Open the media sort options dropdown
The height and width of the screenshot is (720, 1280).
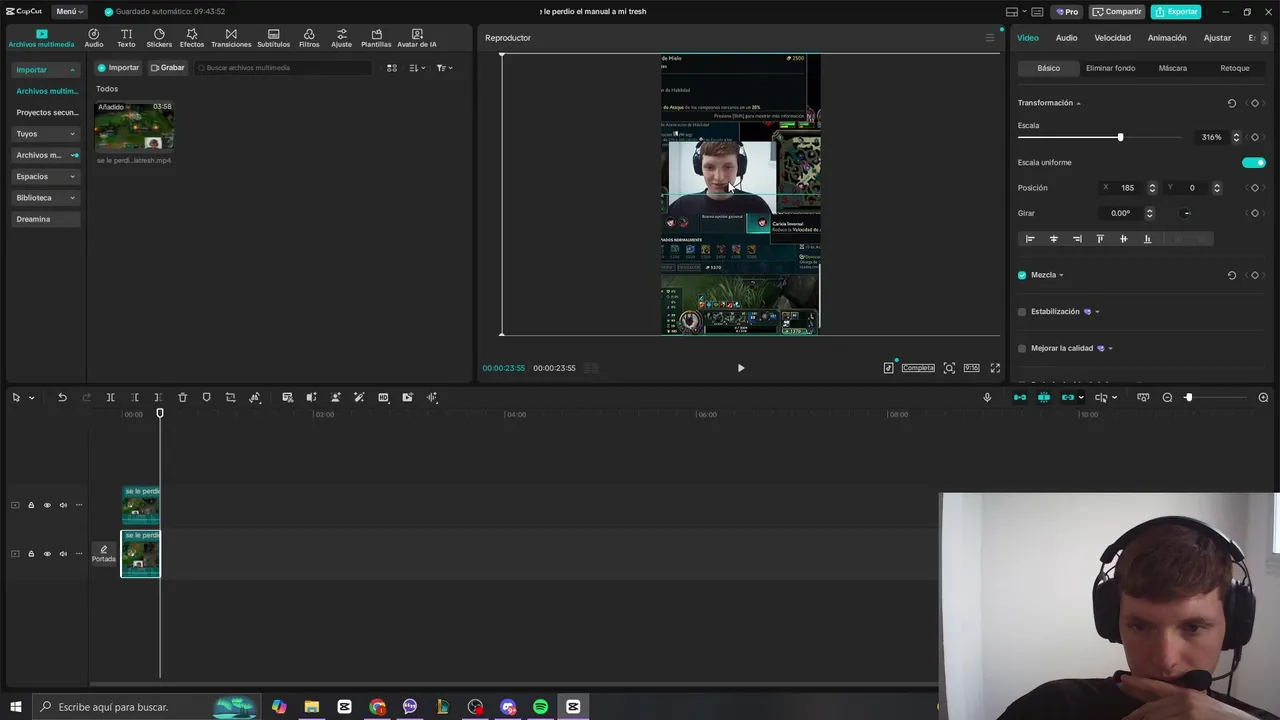pos(418,68)
